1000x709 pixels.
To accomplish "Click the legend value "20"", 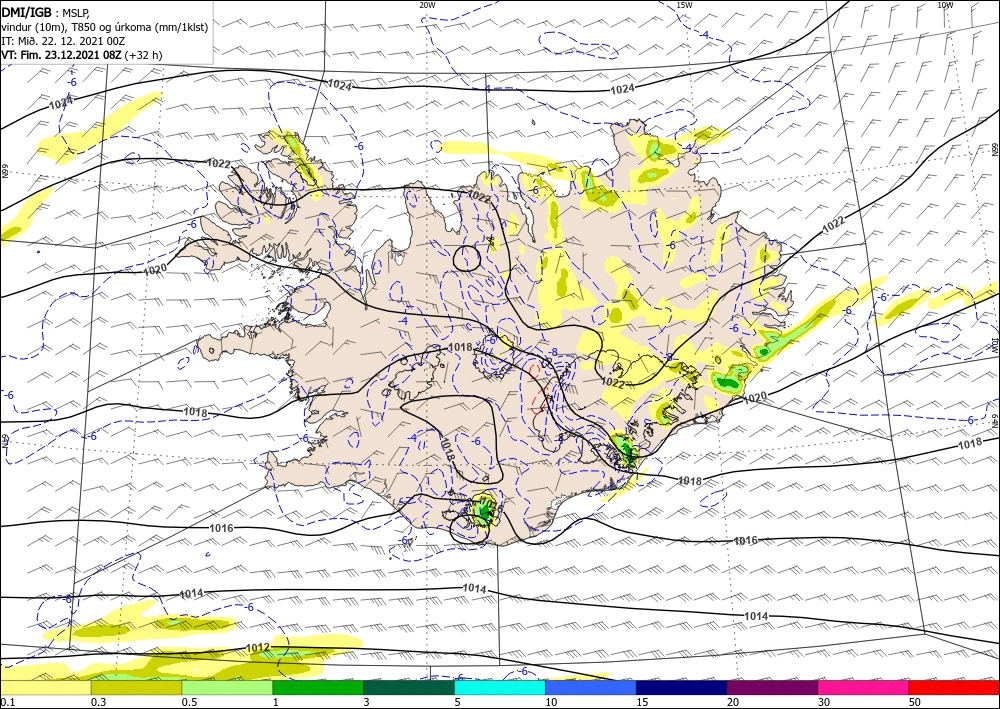I will (x=733, y=702).
